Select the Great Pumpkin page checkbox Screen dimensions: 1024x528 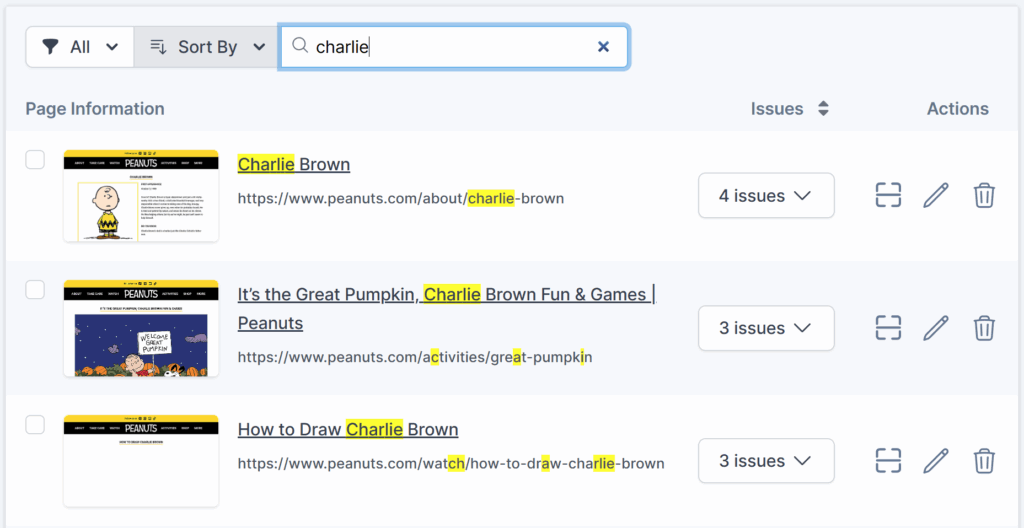(x=35, y=290)
